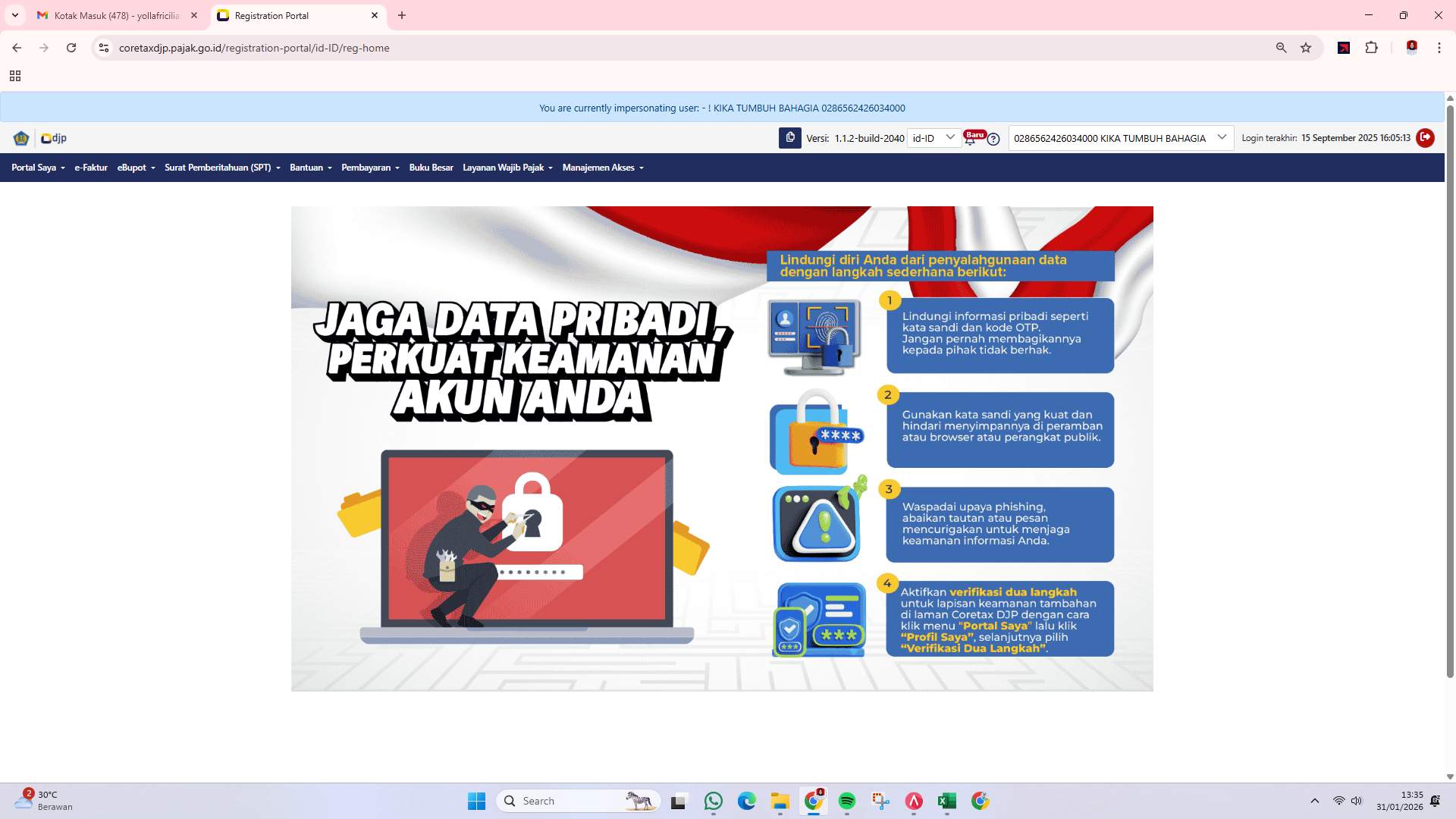The height and width of the screenshot is (819, 1456).
Task: Open the tab search grid icon
Action: pyautogui.click(x=15, y=76)
